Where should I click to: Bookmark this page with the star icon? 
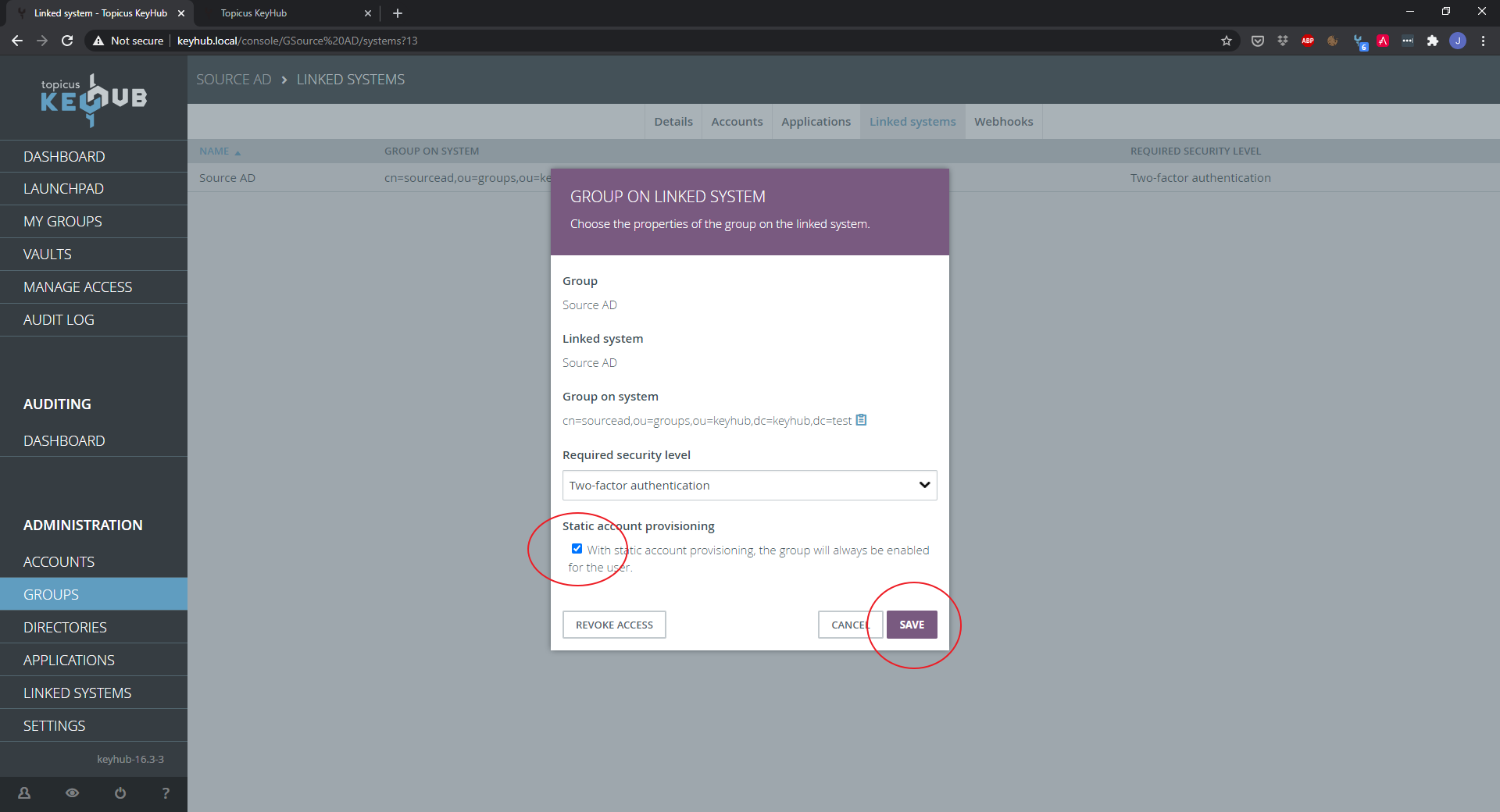1227,41
